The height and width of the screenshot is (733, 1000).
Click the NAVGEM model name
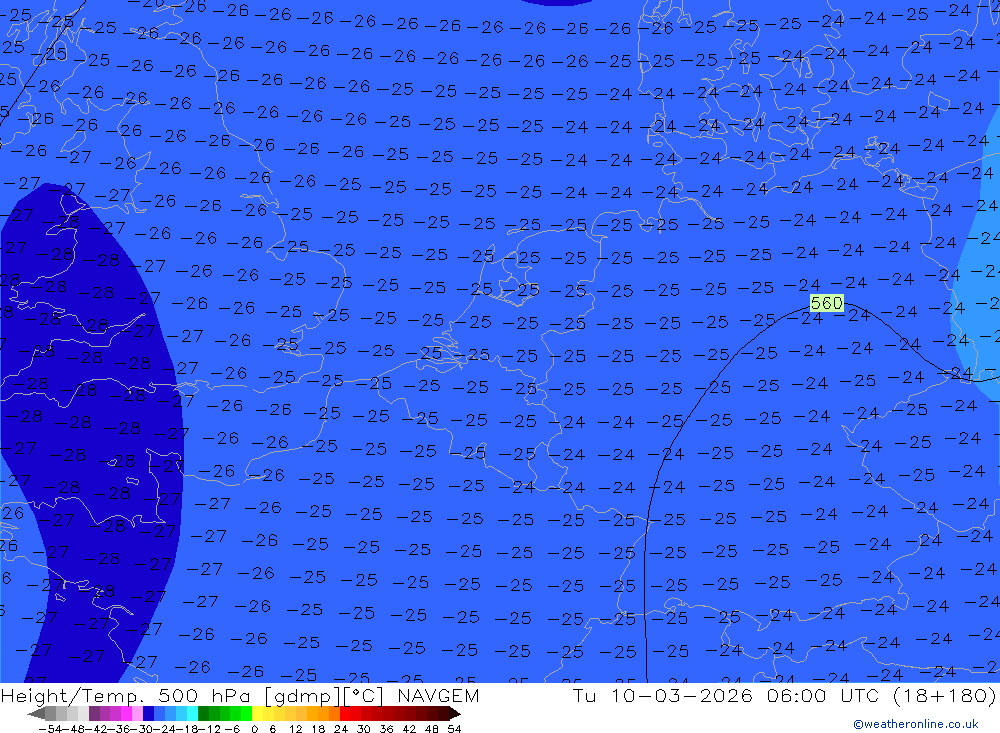pos(438,695)
